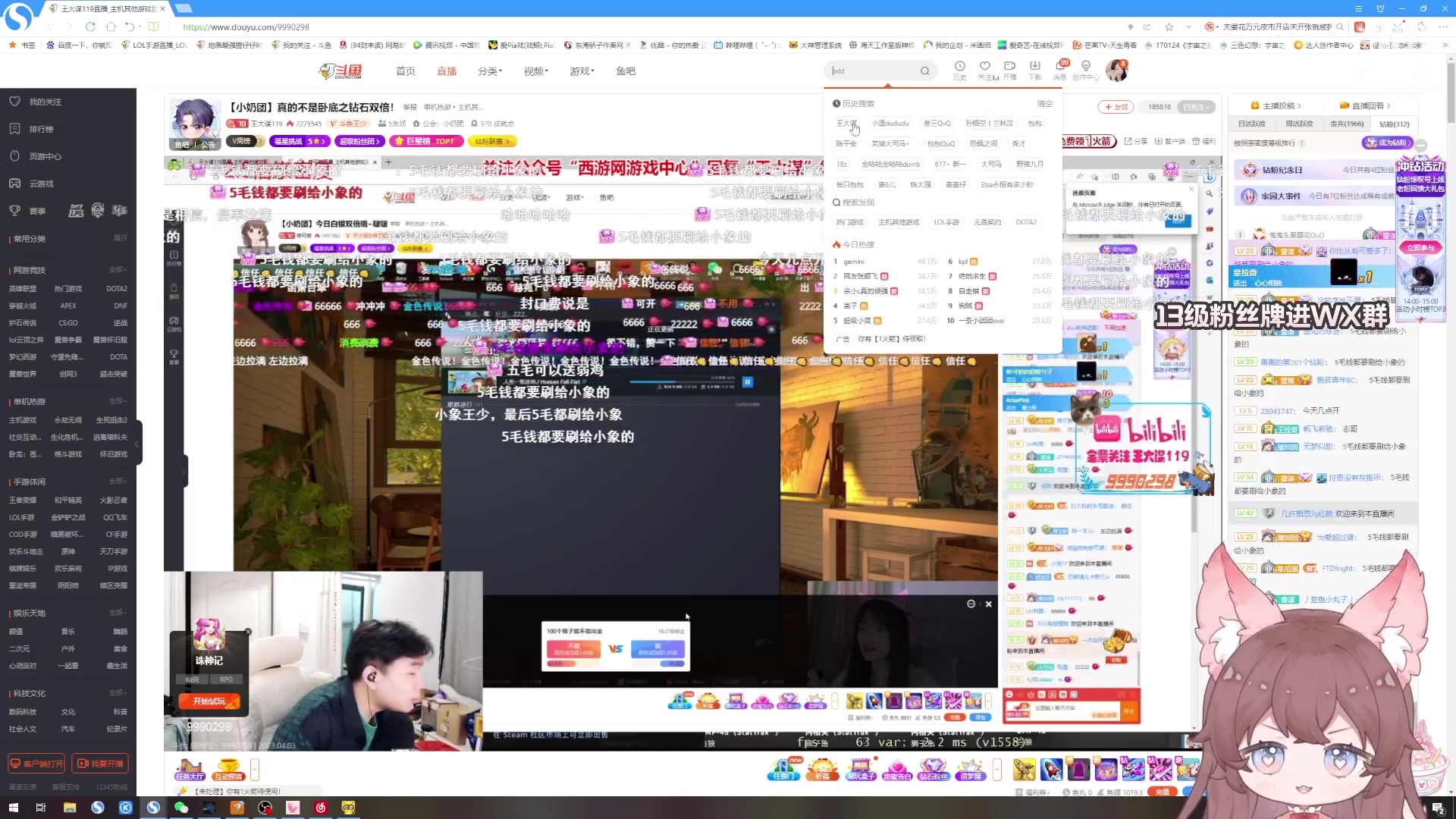
Task: Click the 客户端 client icon above the stream
Action: [1169, 141]
